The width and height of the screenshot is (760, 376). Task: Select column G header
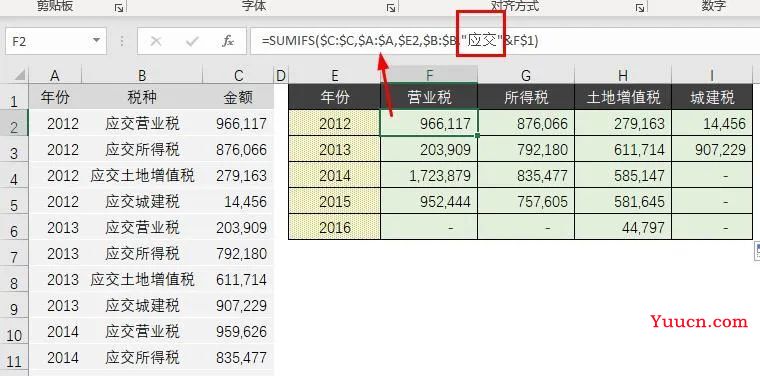coord(526,75)
